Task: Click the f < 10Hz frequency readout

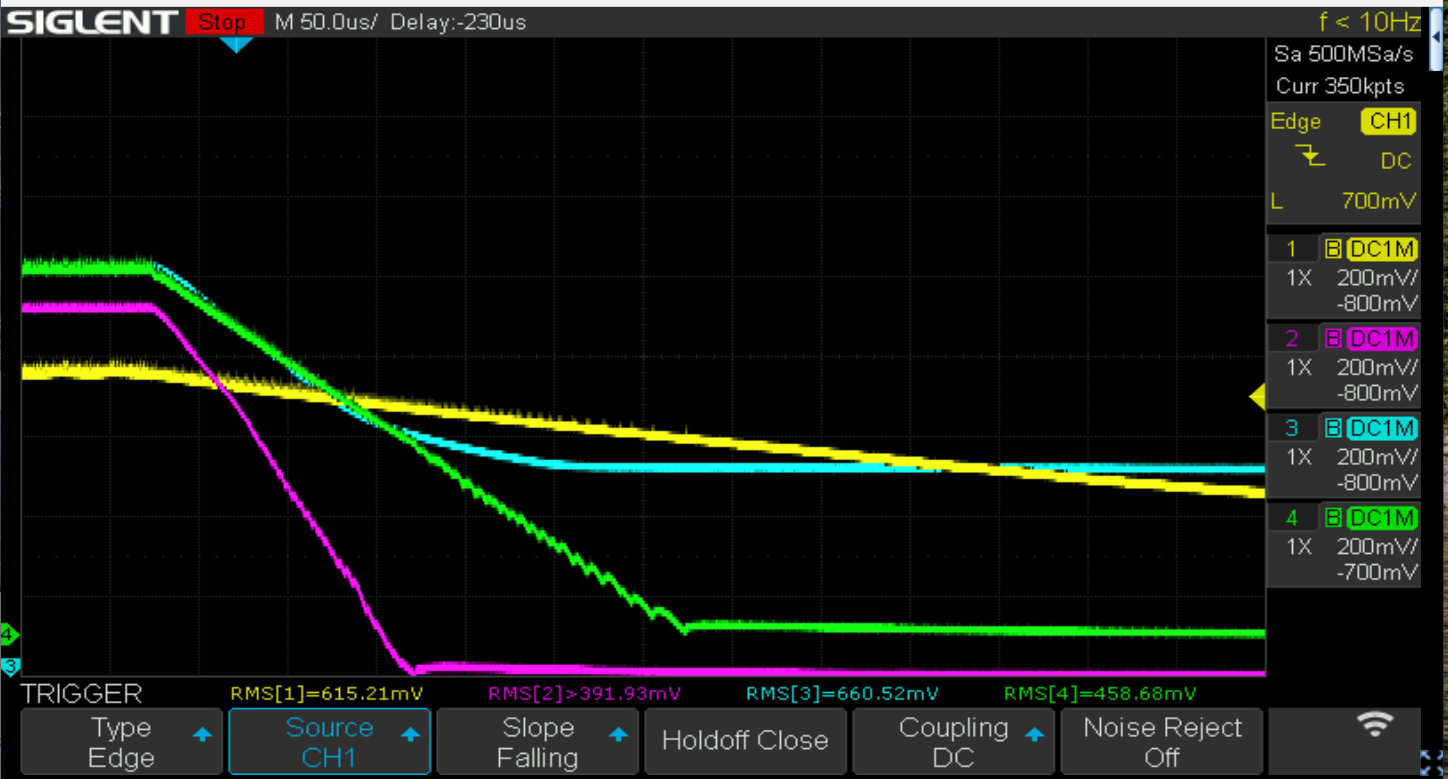Action: tap(1369, 22)
